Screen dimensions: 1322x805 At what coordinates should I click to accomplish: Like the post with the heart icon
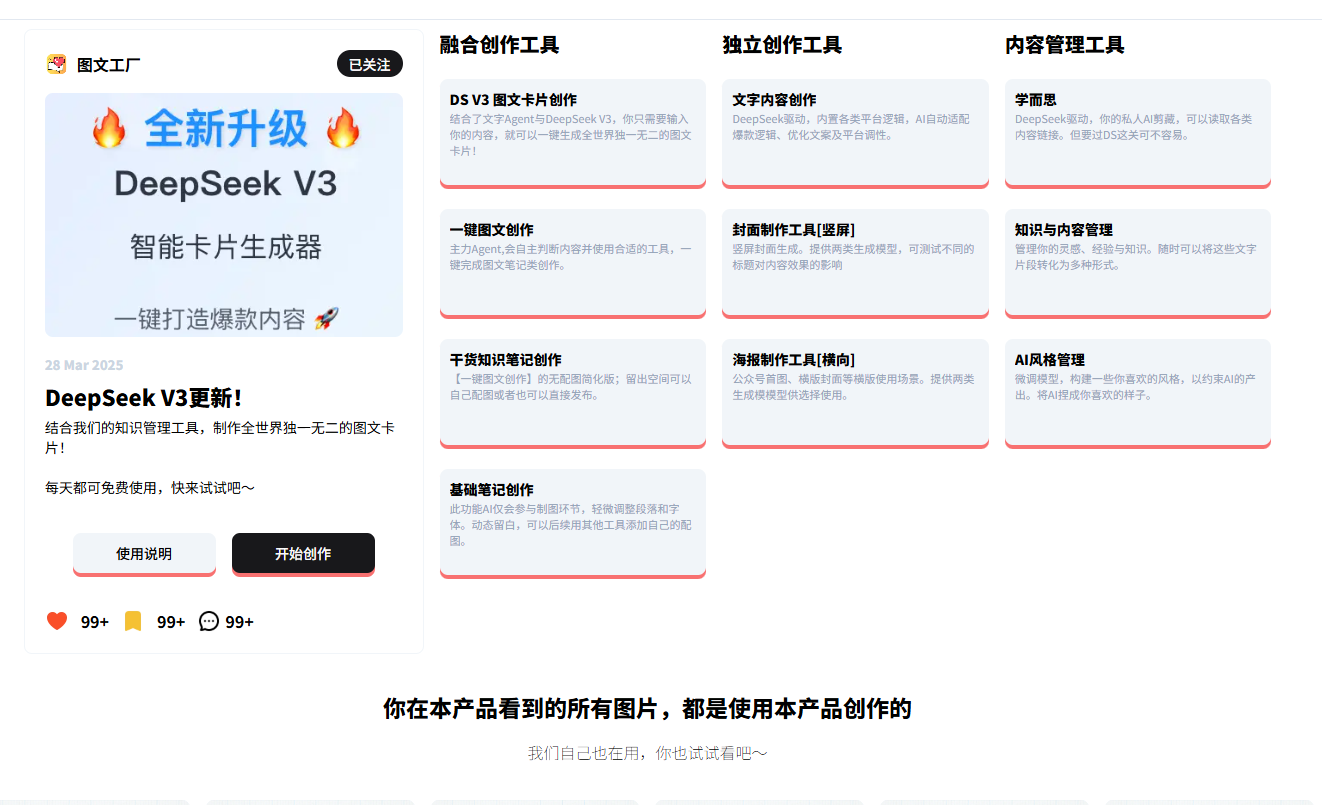pos(57,621)
